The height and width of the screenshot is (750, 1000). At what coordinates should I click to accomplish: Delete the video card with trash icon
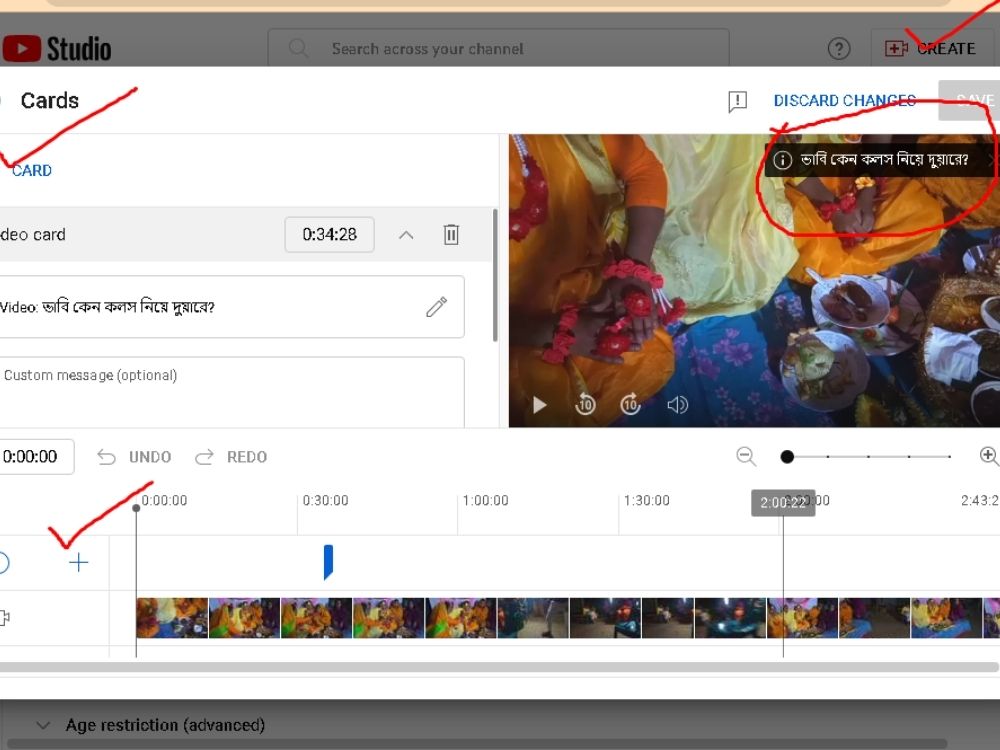[451, 234]
